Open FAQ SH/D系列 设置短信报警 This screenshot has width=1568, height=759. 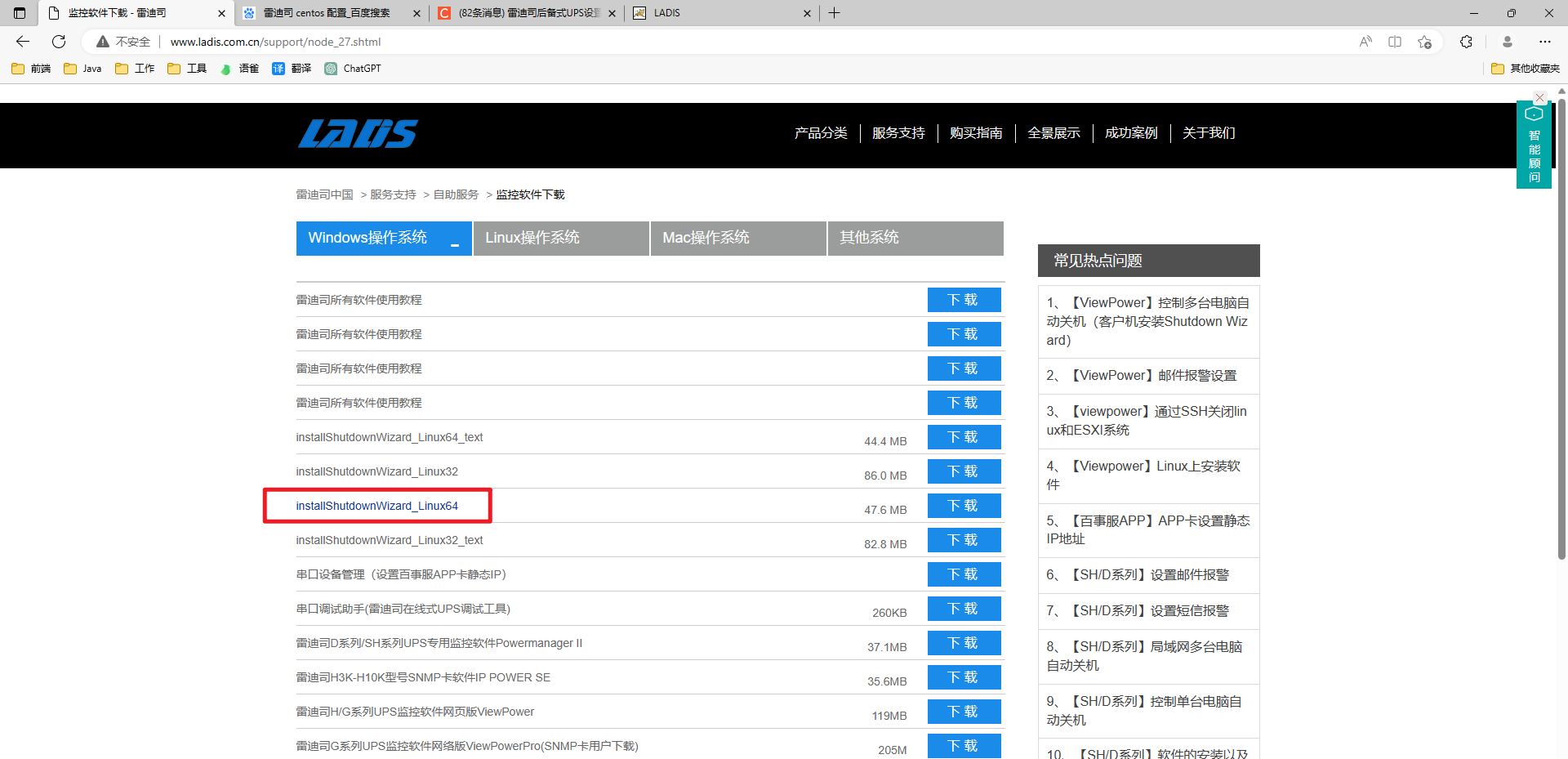pos(1138,611)
